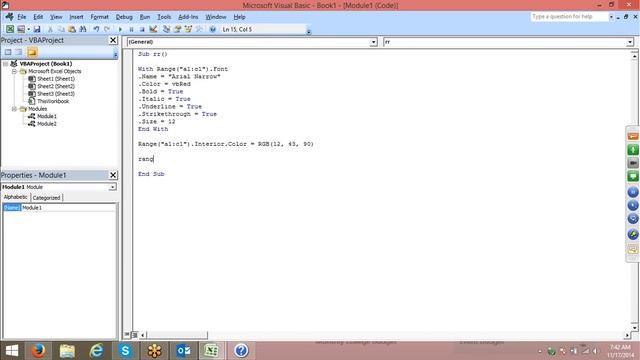The height and width of the screenshot is (360, 640).
Task: Collapse the Modules folder
Action: 14,109
